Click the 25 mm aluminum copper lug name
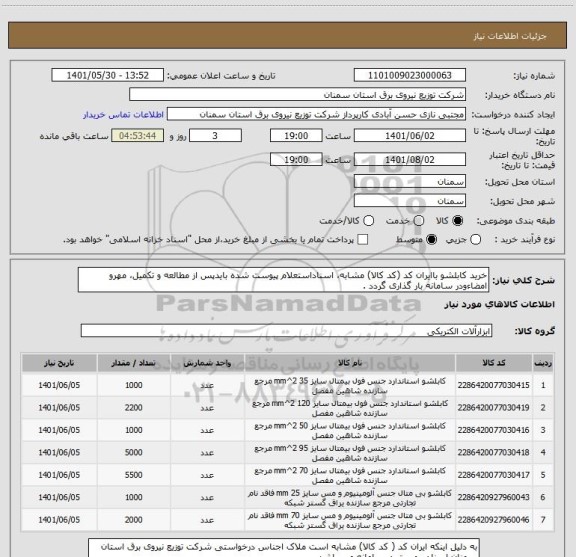The width and height of the screenshot is (576, 557). tap(350, 497)
